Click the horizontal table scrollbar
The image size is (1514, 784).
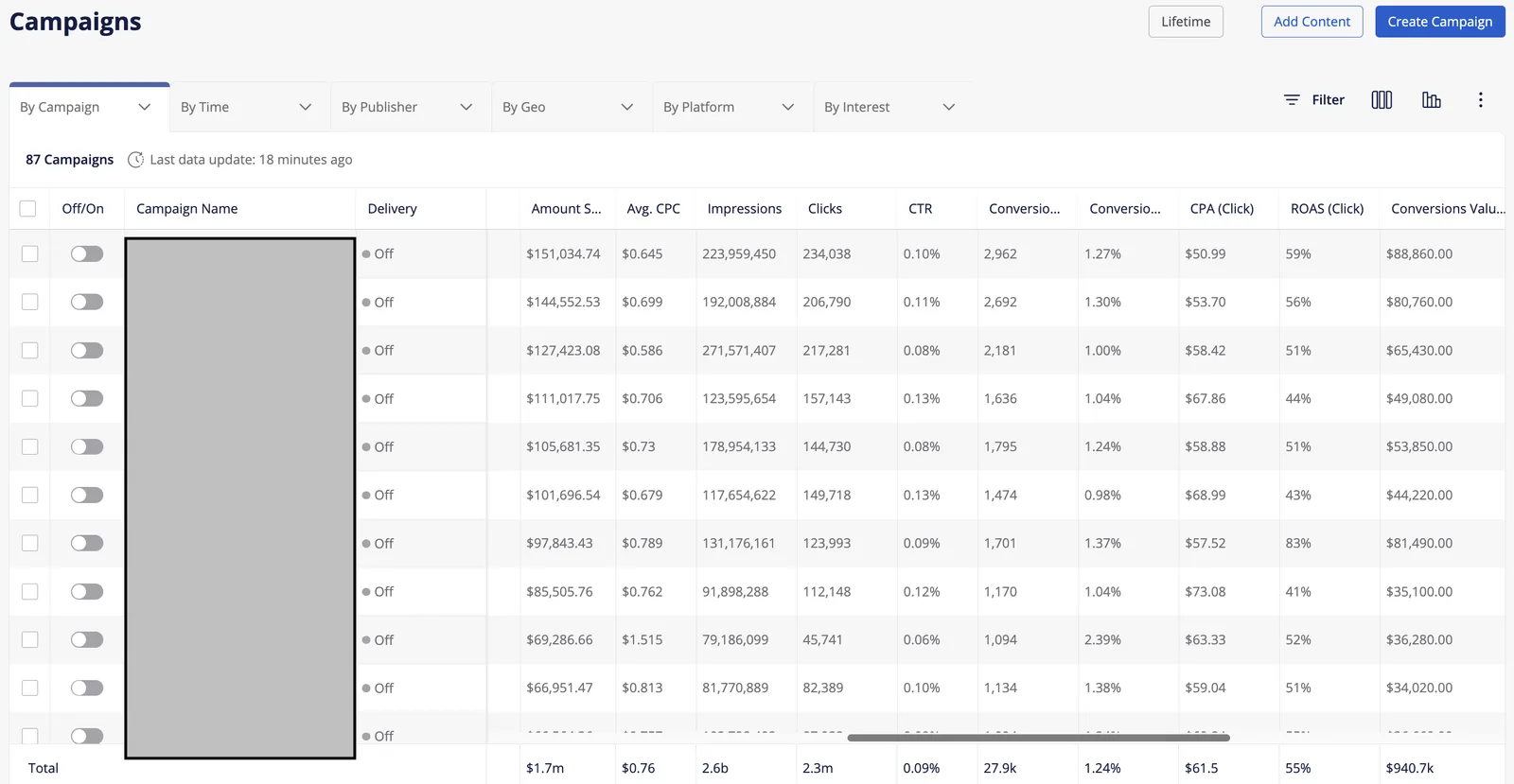(1038, 738)
